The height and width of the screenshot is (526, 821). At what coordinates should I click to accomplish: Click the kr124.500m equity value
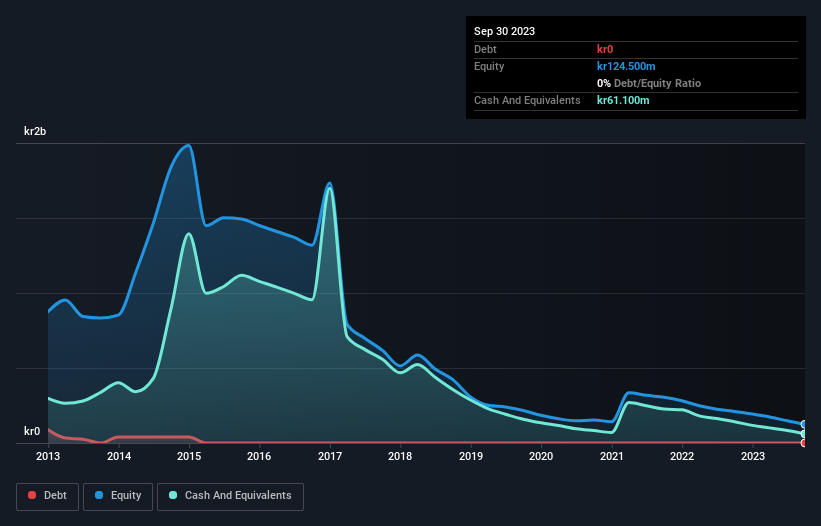[626, 66]
